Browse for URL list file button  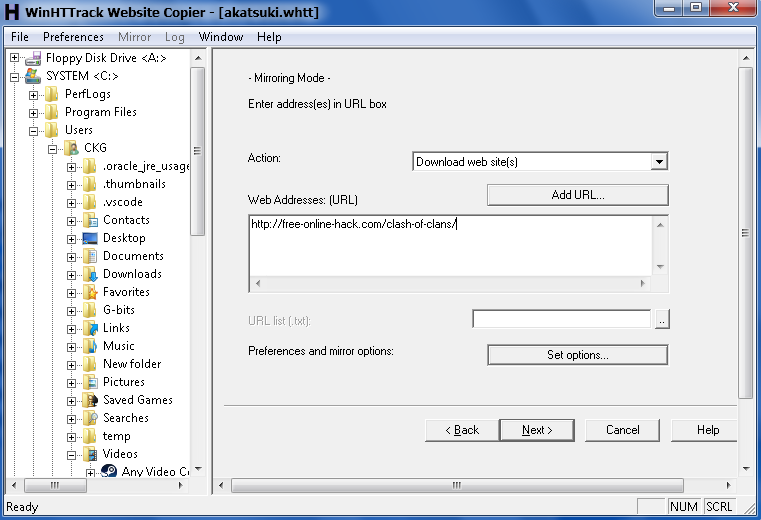pyautogui.click(x=662, y=319)
